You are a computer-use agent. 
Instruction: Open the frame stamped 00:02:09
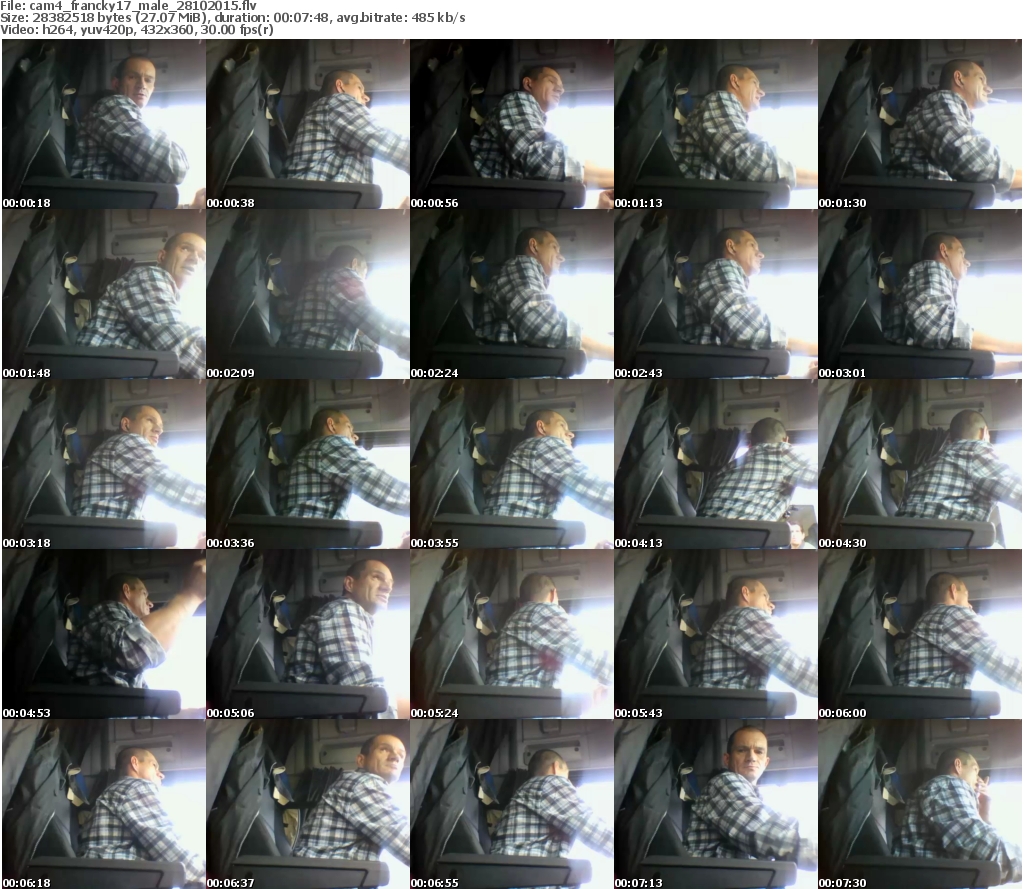[308, 295]
